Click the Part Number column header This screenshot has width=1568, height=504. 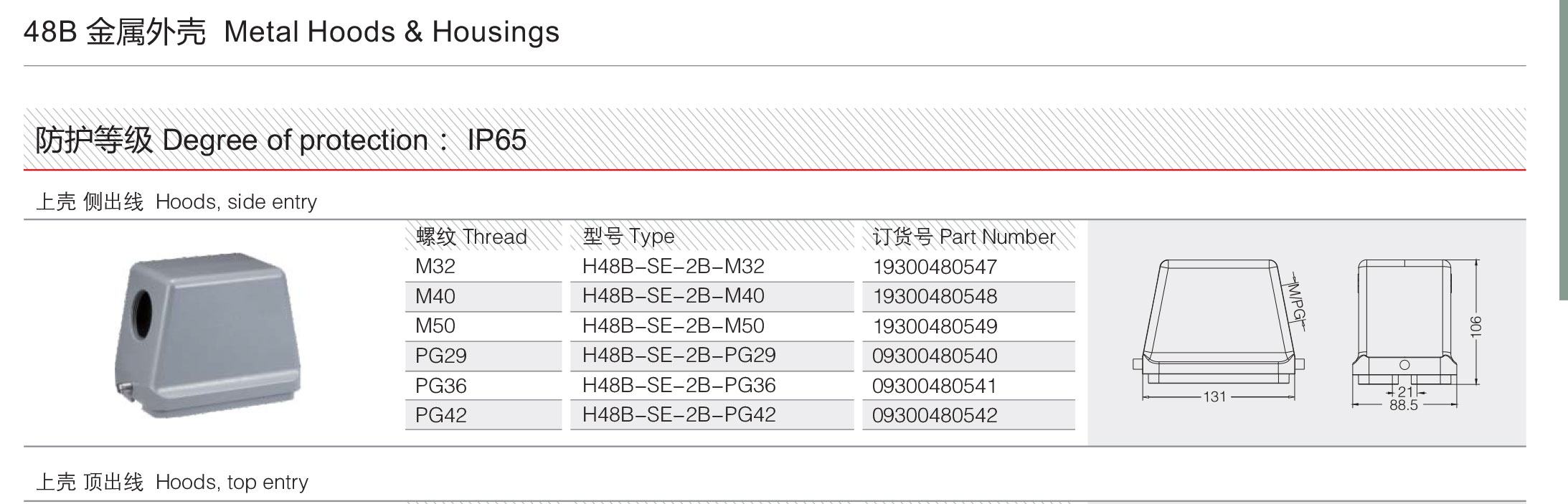[x=963, y=237]
